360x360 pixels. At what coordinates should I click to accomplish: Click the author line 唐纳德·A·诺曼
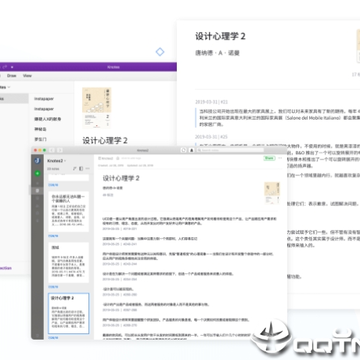[217, 53]
